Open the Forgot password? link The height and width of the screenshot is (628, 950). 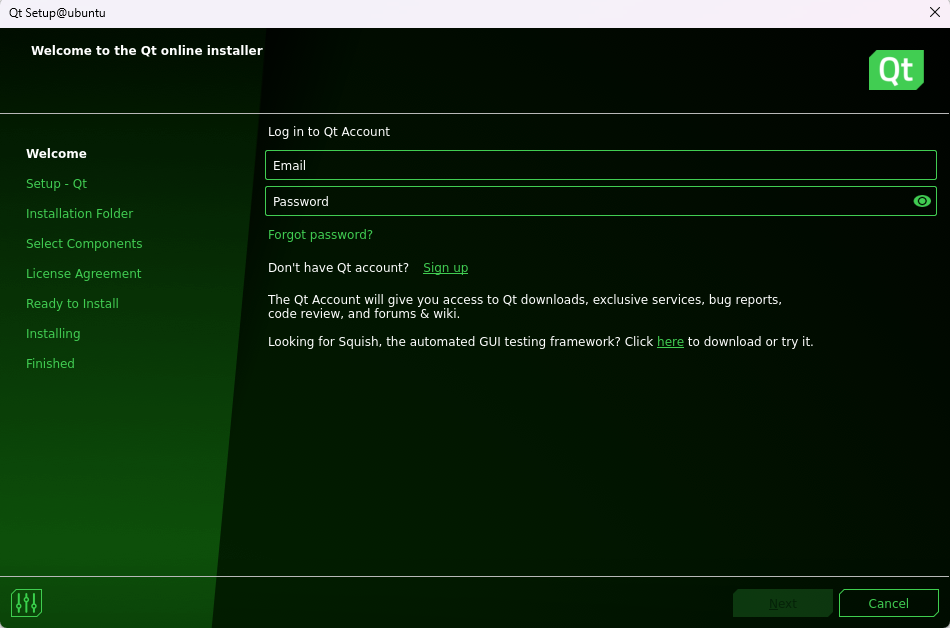[320, 235]
